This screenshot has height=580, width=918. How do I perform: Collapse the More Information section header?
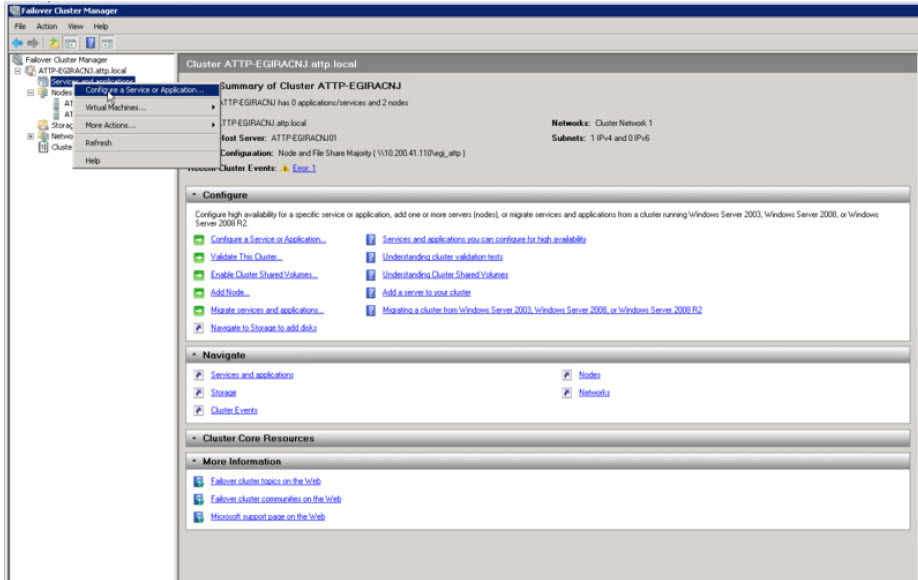(194, 461)
